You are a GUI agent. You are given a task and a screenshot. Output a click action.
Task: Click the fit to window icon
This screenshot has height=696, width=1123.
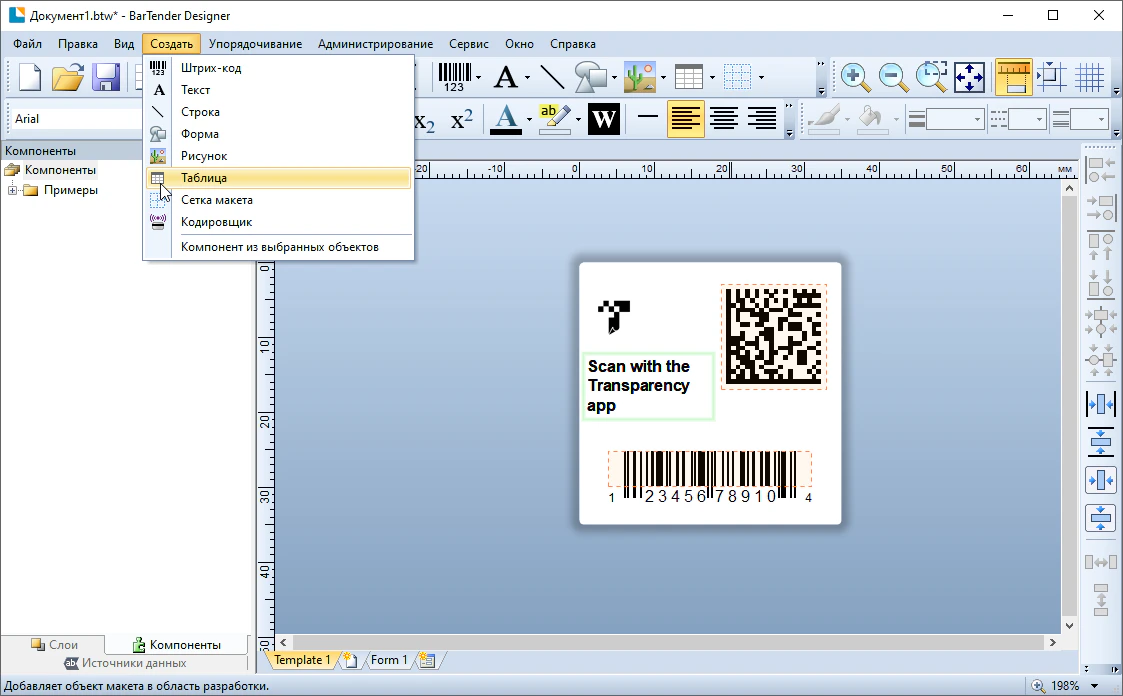click(x=969, y=77)
